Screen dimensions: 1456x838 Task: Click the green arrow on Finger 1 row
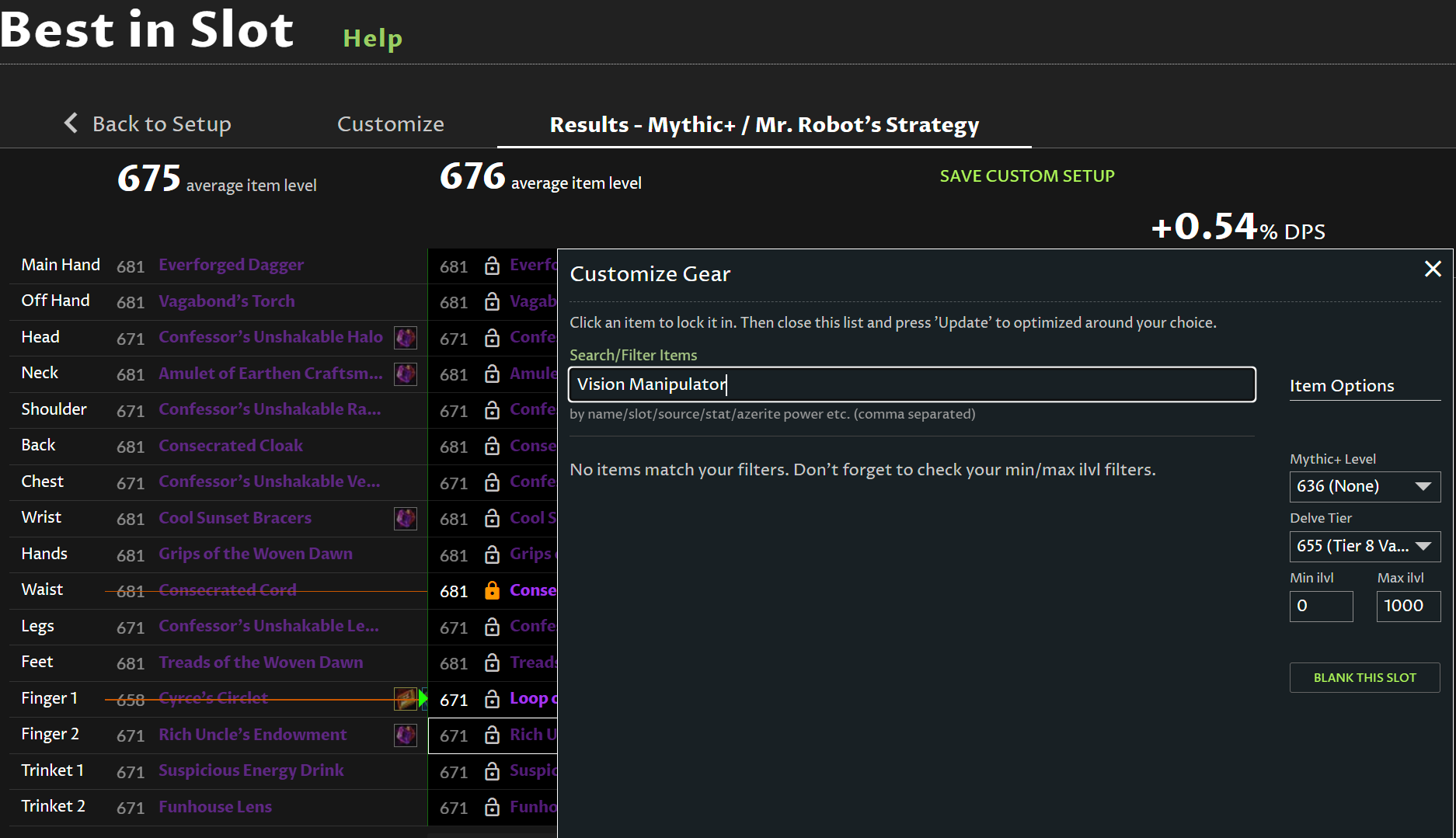pos(423,698)
